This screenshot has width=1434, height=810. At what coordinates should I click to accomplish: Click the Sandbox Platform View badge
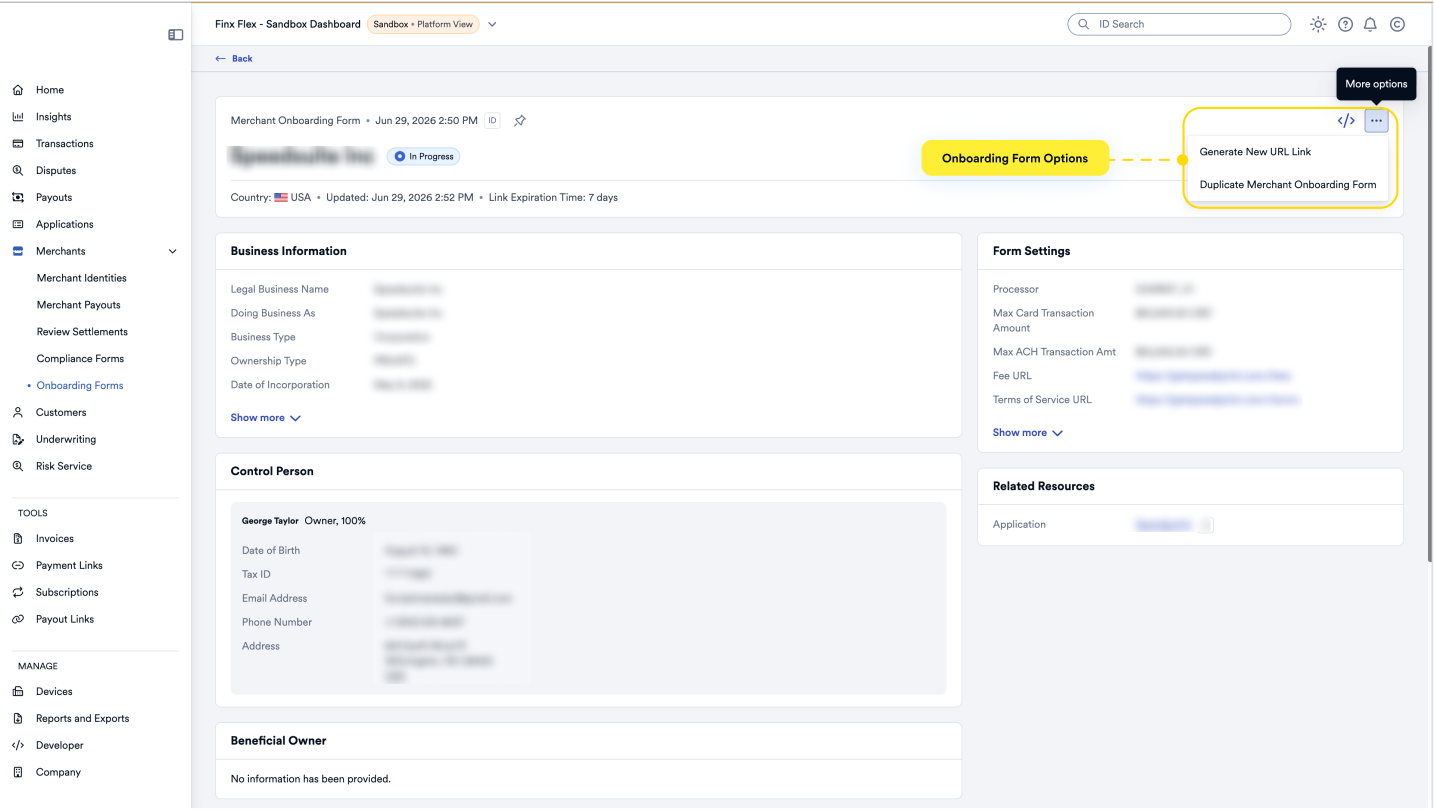pos(423,25)
